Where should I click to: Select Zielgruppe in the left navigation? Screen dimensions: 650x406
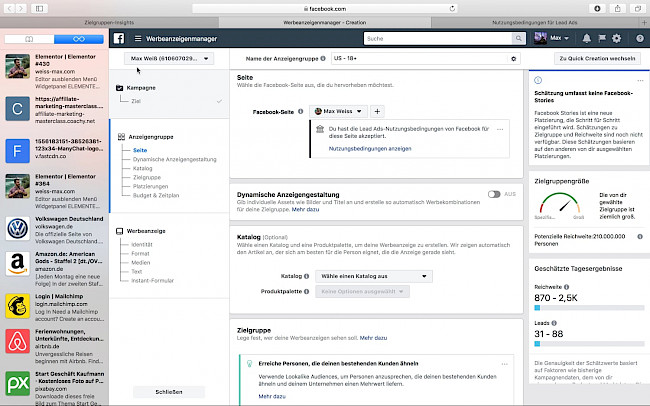pos(146,177)
